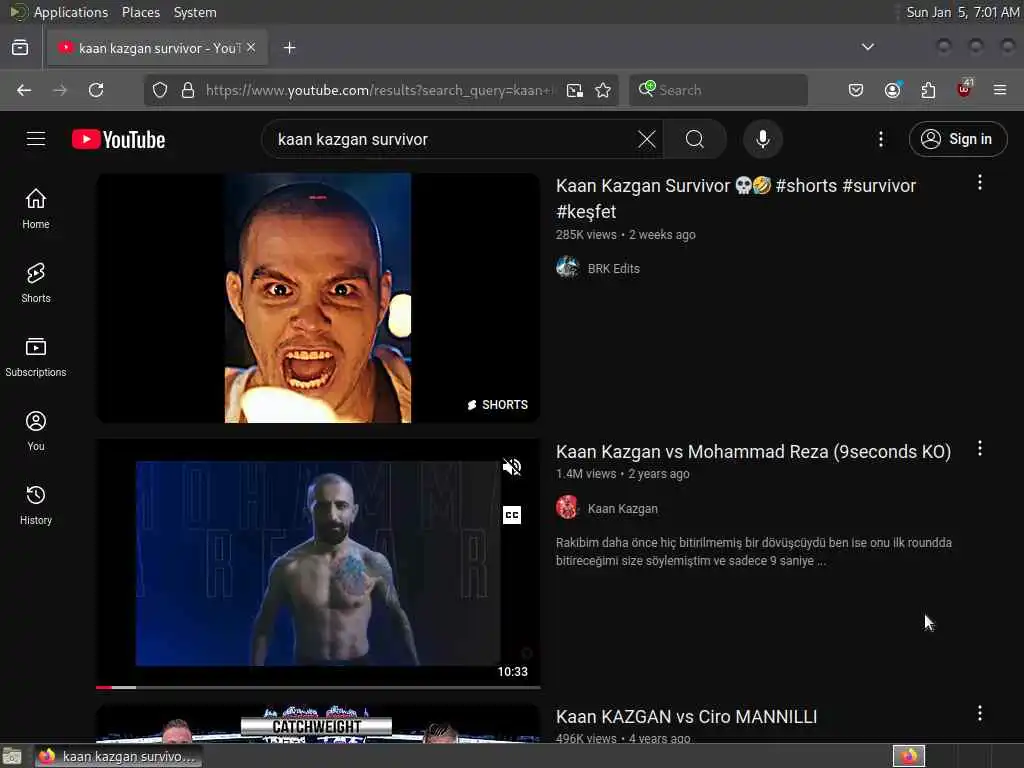Bookmark this page with the star

(603, 90)
